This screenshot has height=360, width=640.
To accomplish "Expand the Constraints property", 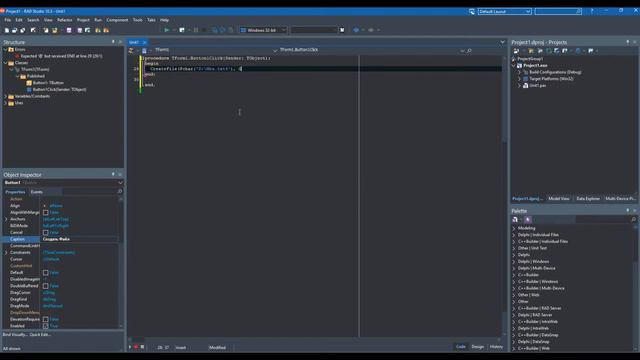I will pyautogui.click(x=6, y=253).
